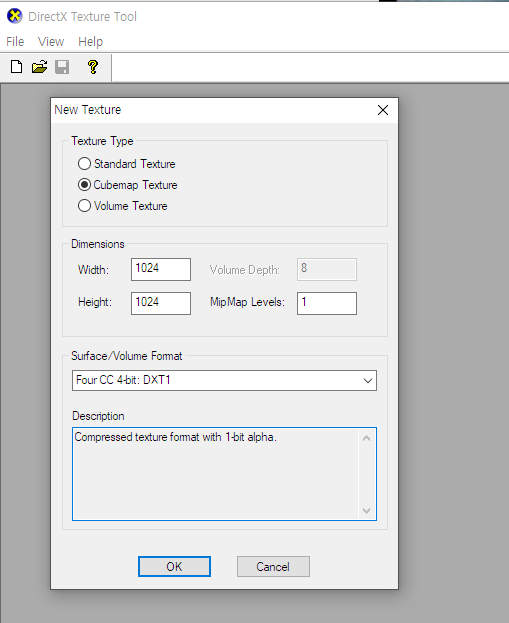
Task: Click the Save floppy disk icon
Action: 62,67
